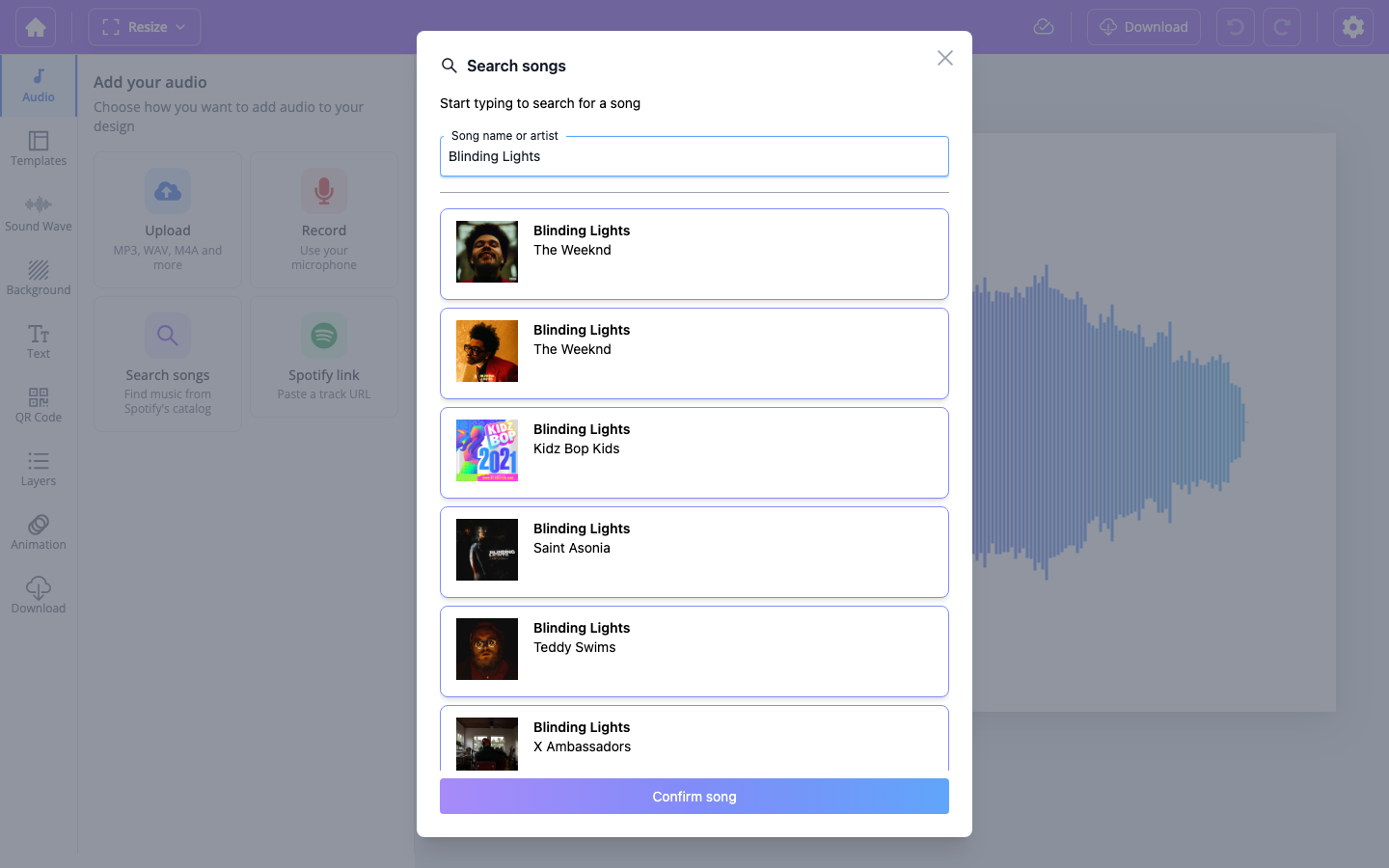Open the settings gear

pyautogui.click(x=1353, y=27)
